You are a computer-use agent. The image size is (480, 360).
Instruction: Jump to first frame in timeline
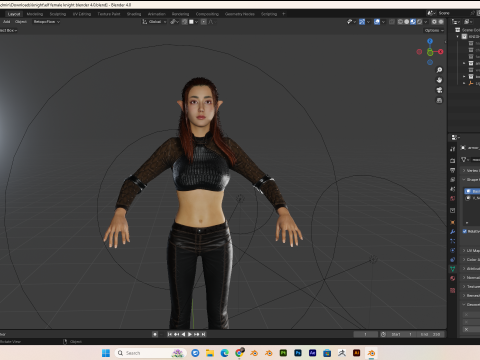click(170, 334)
